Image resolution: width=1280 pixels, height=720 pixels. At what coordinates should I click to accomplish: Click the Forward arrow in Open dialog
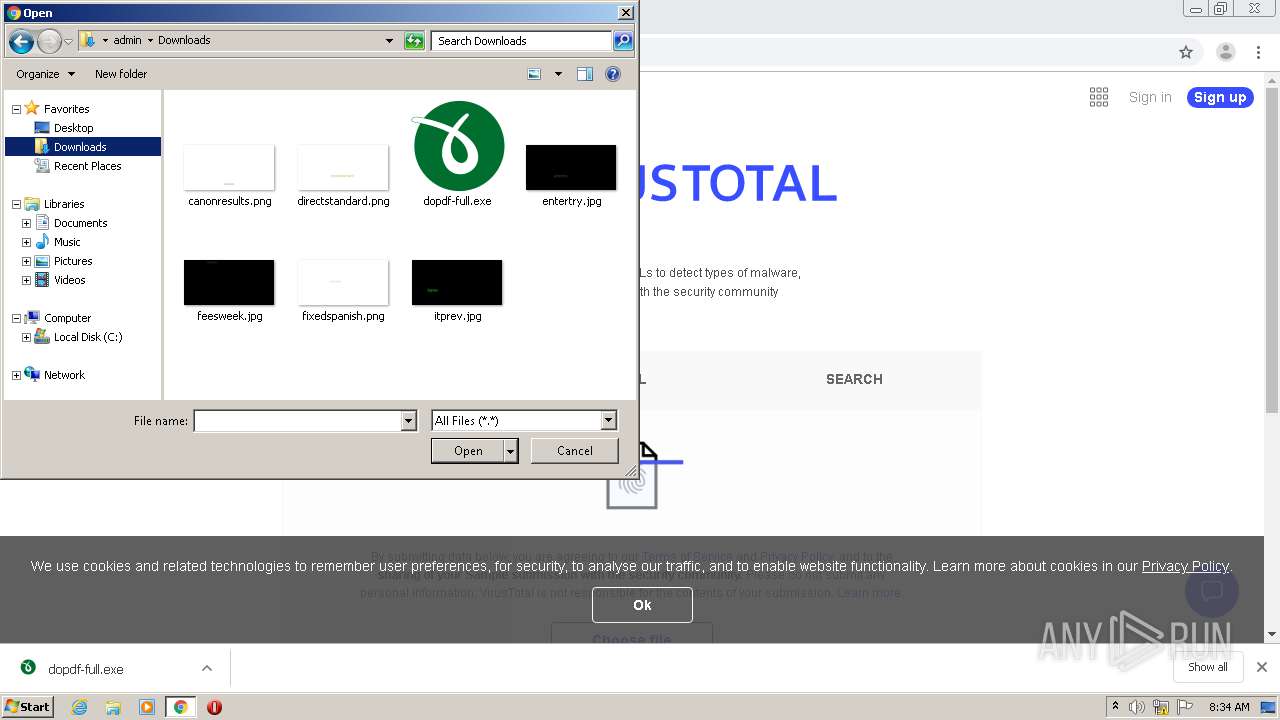[49, 41]
